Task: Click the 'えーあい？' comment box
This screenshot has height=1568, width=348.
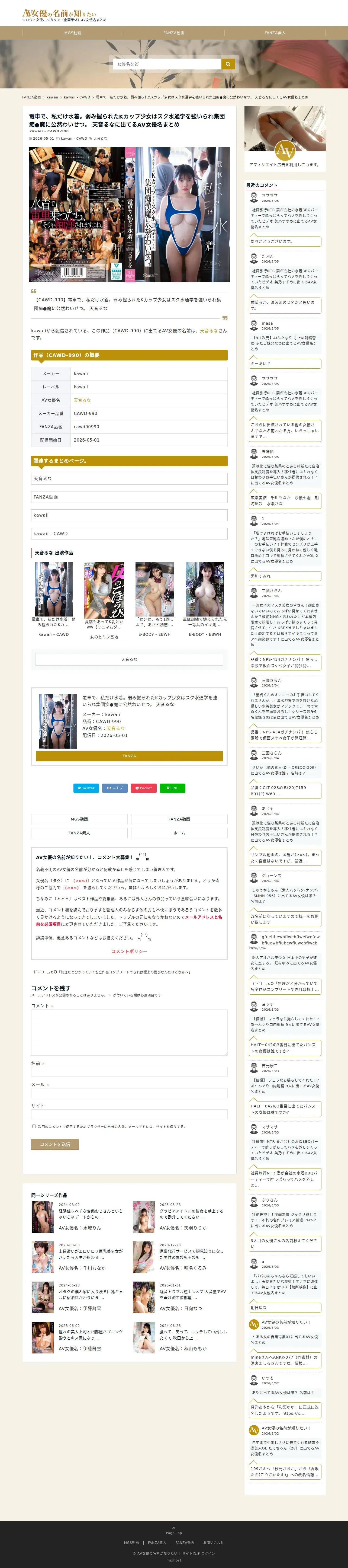Action: tap(285, 364)
